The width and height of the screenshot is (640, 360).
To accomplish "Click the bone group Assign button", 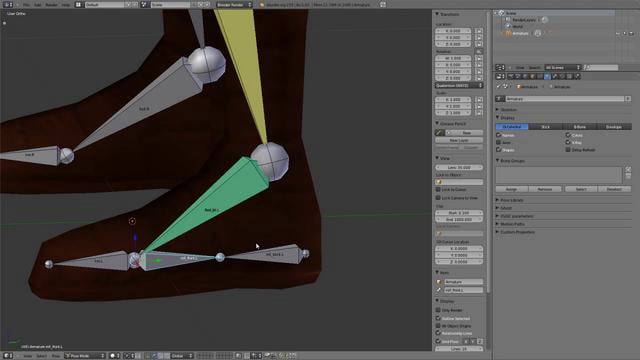I will (512, 189).
